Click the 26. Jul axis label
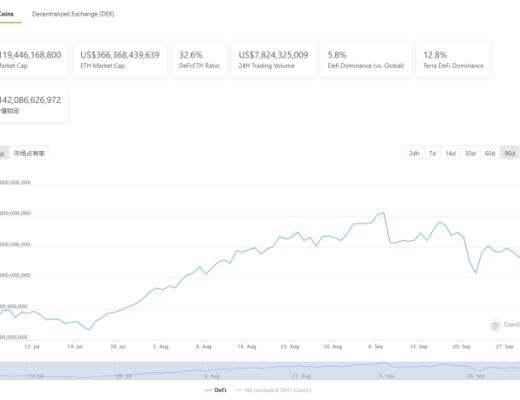The height and width of the screenshot is (400, 520). tap(118, 347)
